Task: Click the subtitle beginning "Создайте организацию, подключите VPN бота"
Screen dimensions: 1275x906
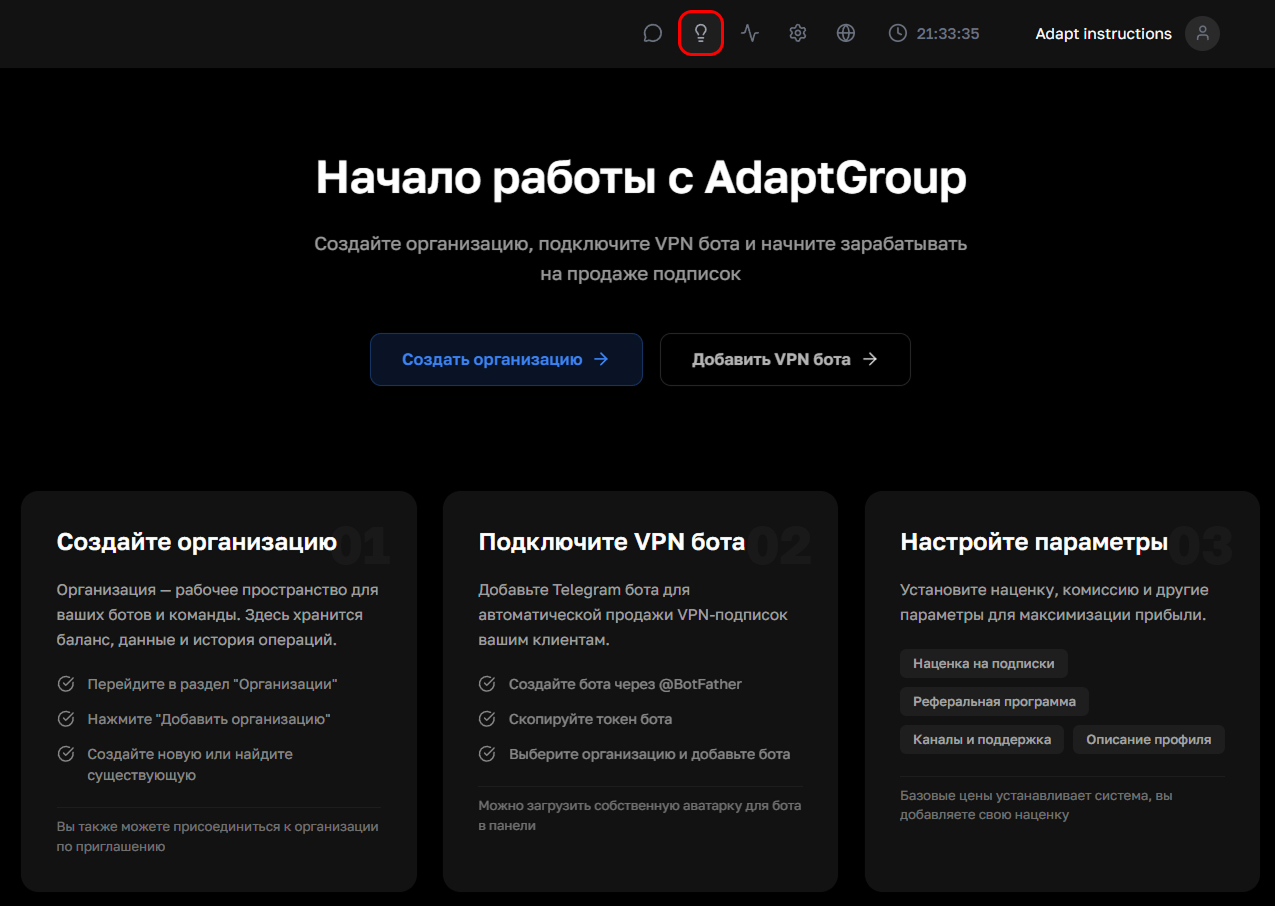Action: coord(641,258)
